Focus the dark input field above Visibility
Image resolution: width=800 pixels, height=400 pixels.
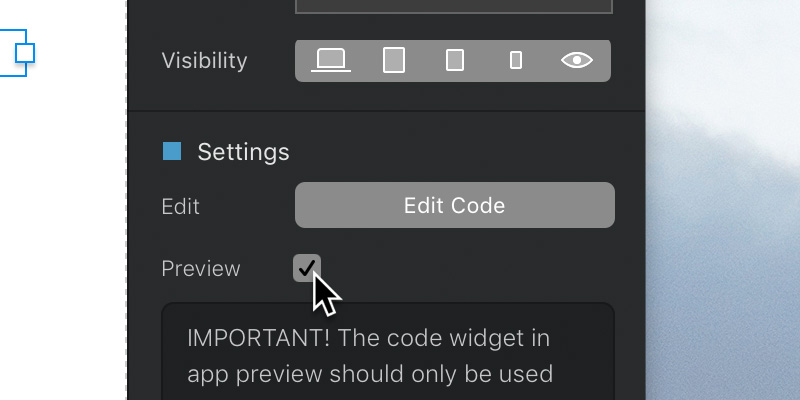click(454, 6)
